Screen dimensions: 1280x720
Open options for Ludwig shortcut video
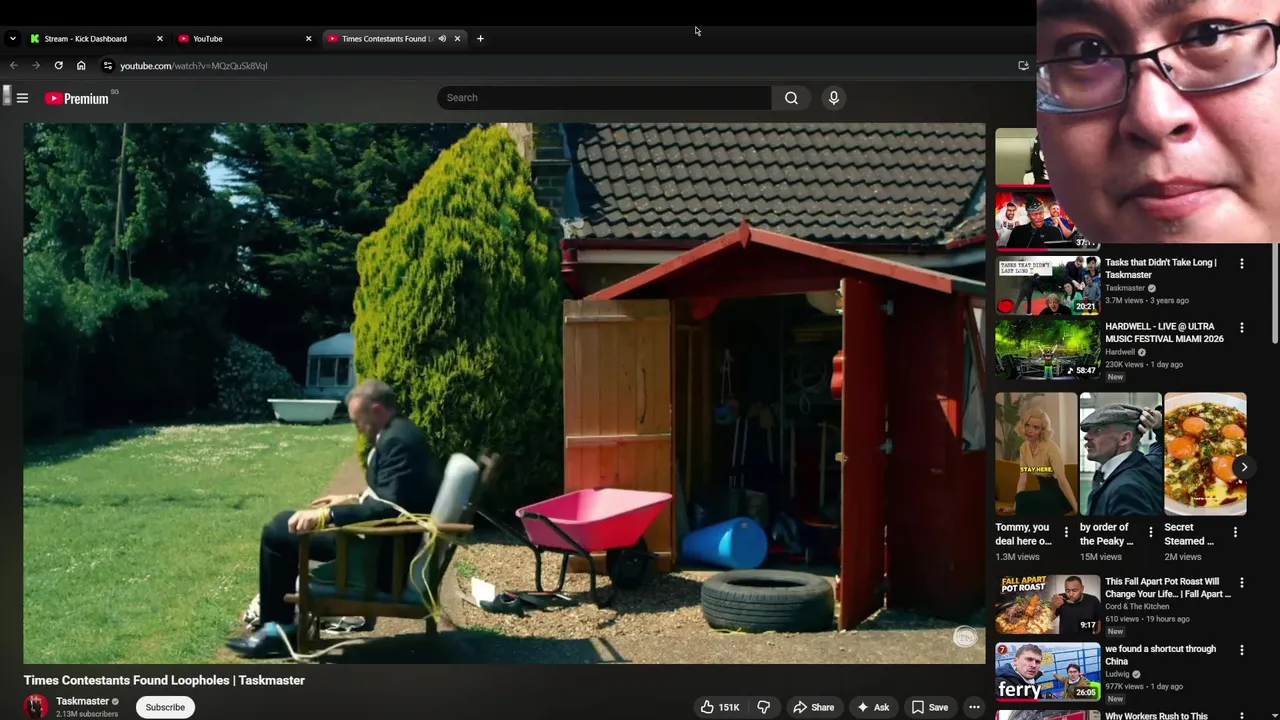click(x=1242, y=650)
